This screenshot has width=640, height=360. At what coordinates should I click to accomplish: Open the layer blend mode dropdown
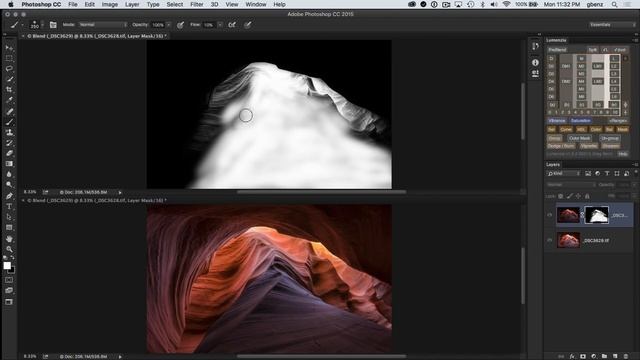click(x=571, y=185)
